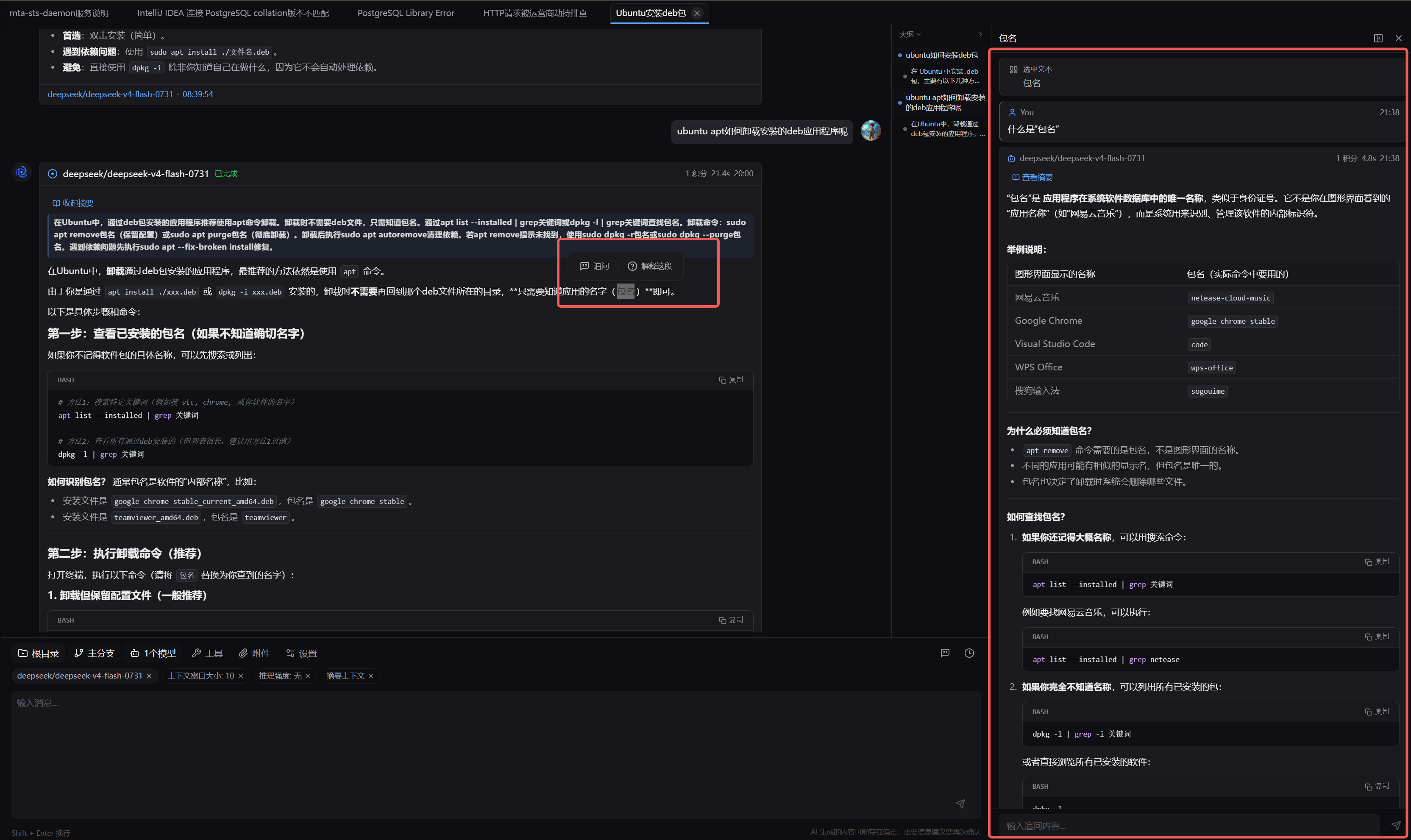Open the 大纲 dropdown
The width and height of the screenshot is (1411, 840).
click(x=910, y=34)
